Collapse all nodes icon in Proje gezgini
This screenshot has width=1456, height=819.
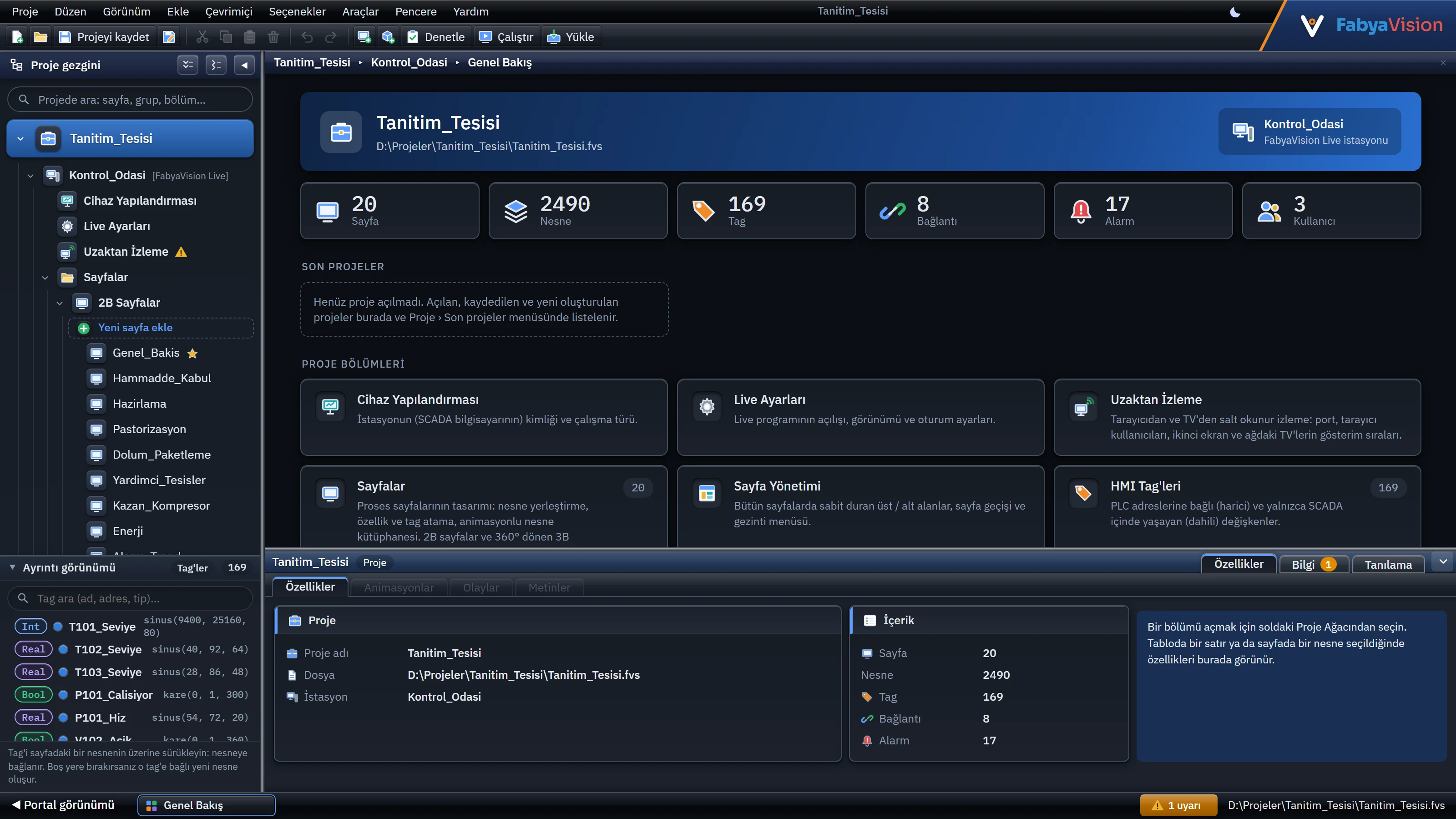(216, 65)
